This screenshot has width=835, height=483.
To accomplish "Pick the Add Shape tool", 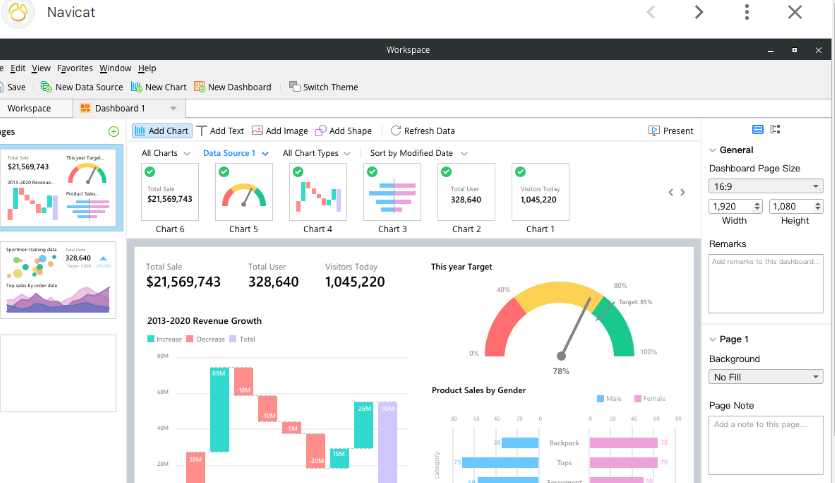I will pyautogui.click(x=343, y=131).
